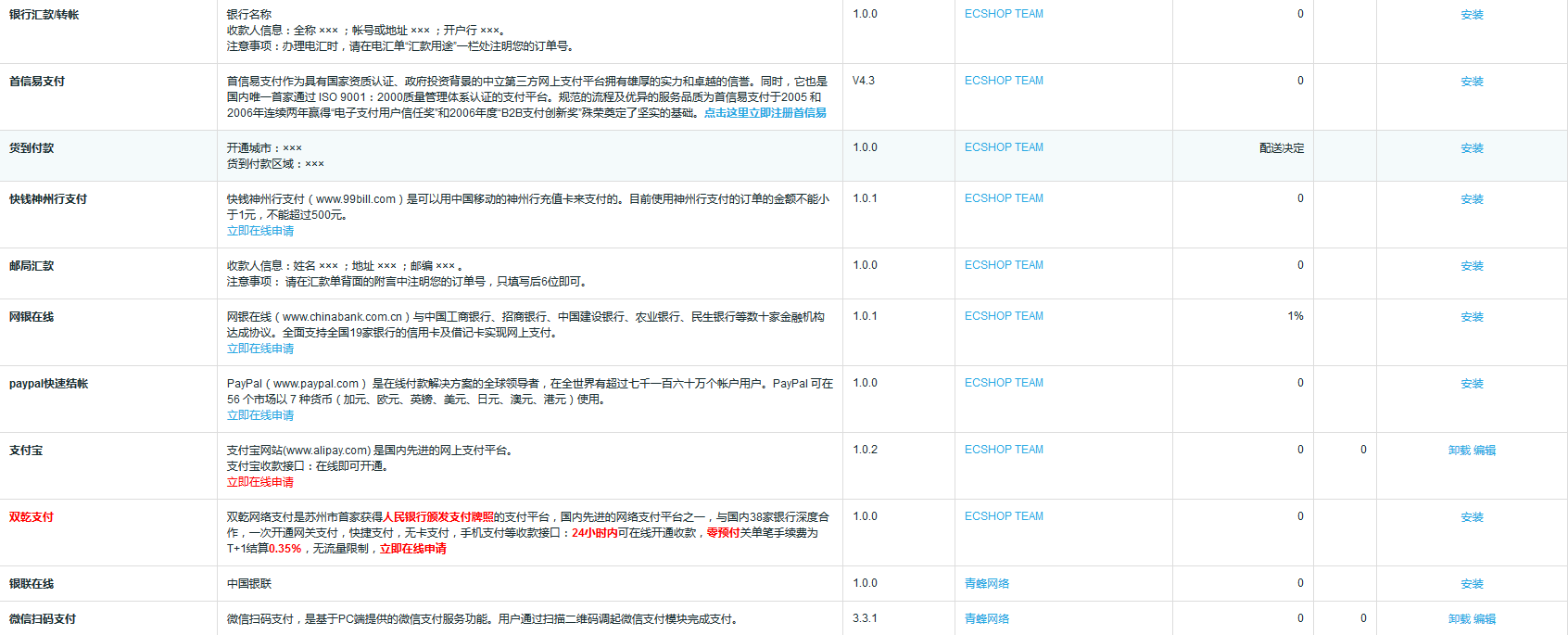Click the 中国银联 description text
Image resolution: width=1568 pixels, height=635 pixels.
(x=249, y=584)
